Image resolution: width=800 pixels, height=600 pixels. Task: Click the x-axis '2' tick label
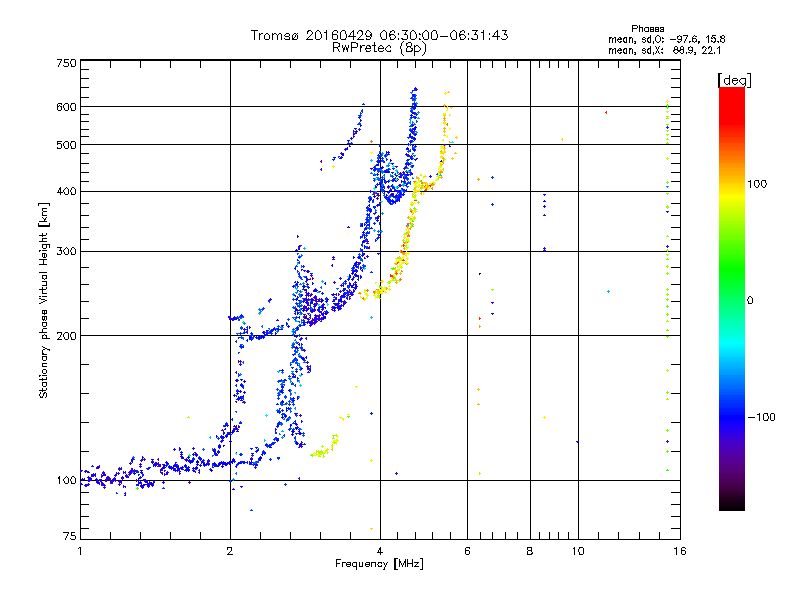click(x=230, y=551)
